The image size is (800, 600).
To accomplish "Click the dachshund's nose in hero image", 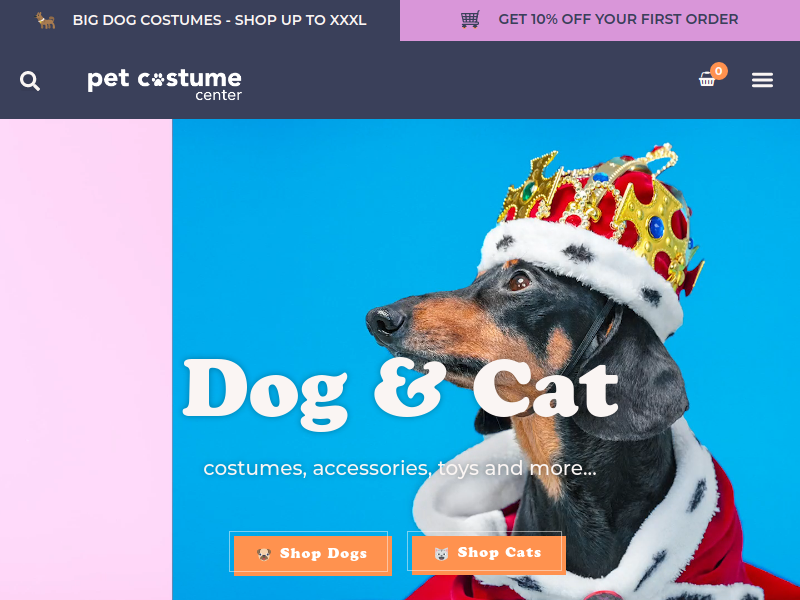I will tap(385, 321).
